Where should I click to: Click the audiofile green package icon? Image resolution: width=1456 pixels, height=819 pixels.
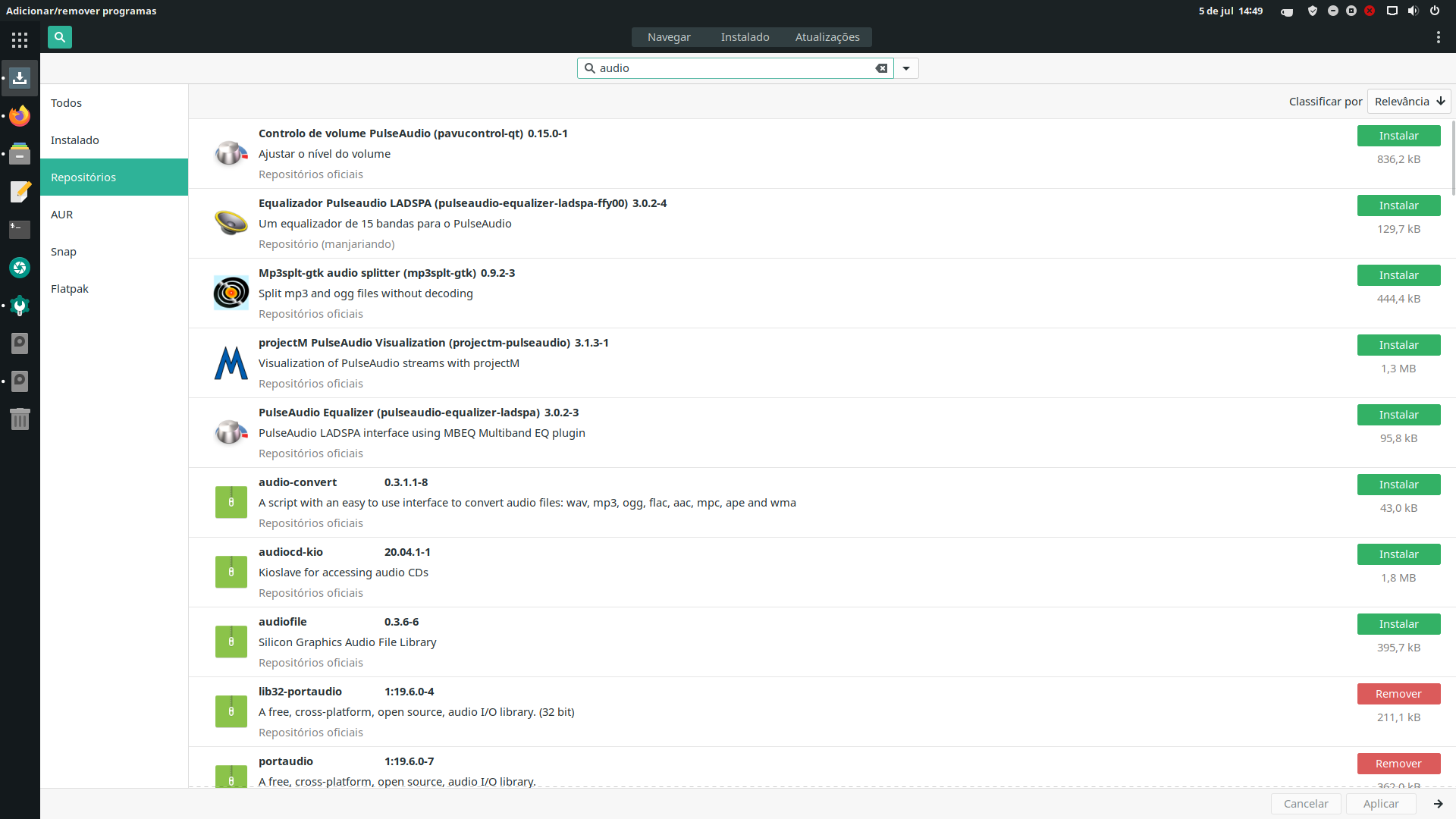[231, 642]
